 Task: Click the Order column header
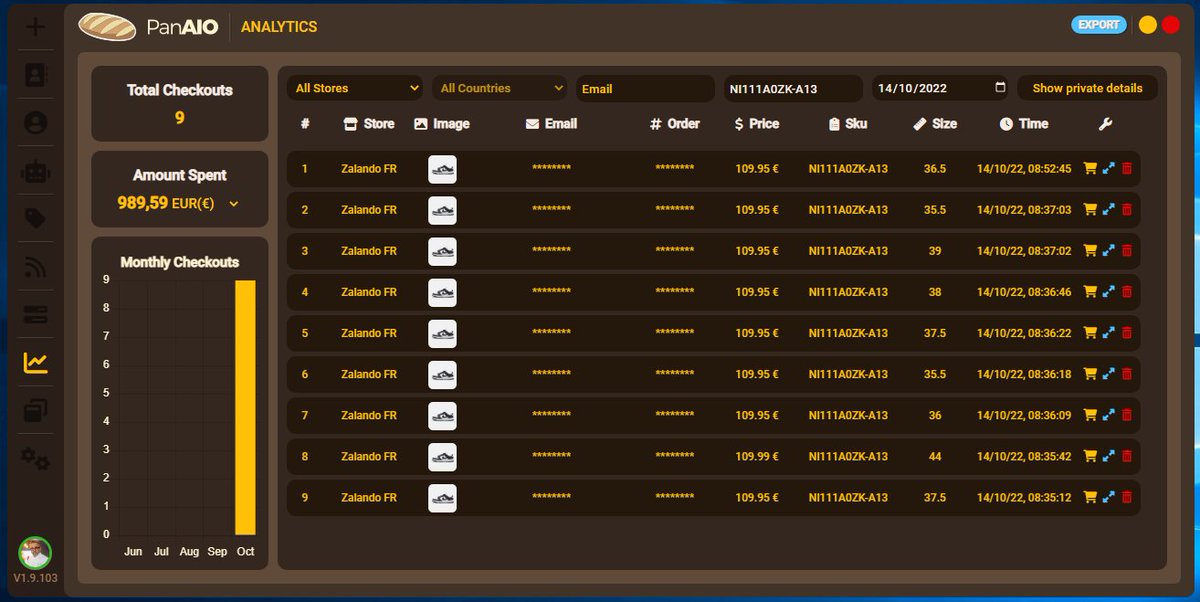(x=675, y=124)
